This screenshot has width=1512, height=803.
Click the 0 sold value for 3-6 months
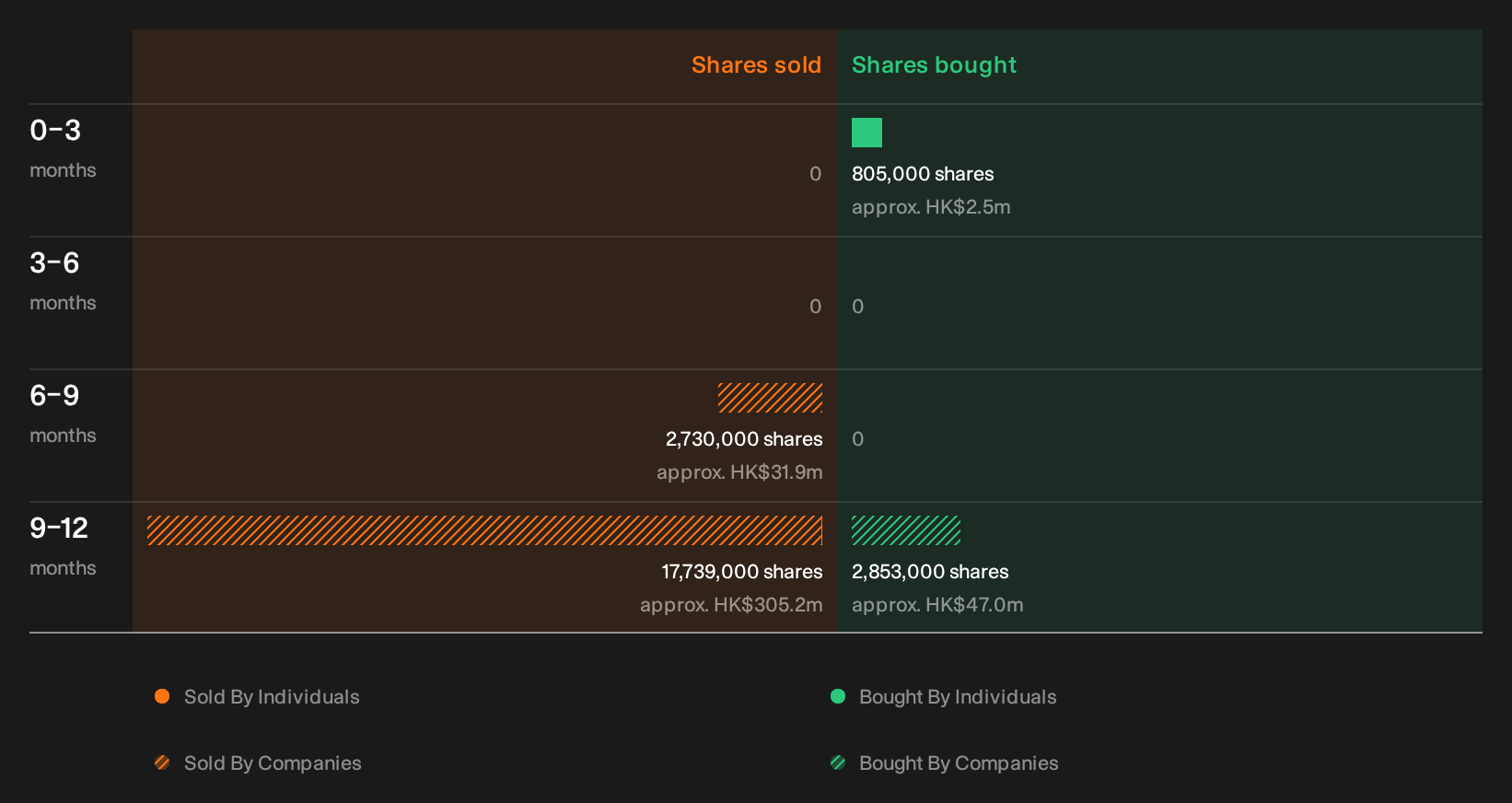815,307
